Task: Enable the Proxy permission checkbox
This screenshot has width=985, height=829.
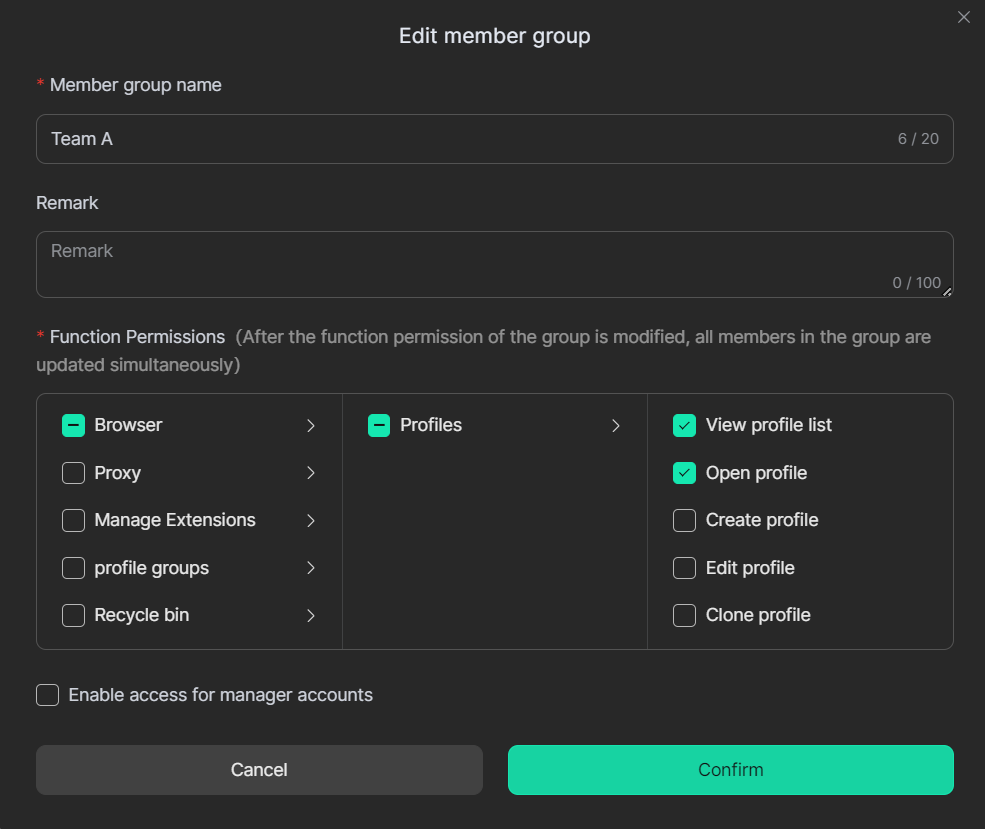Action: tap(73, 473)
